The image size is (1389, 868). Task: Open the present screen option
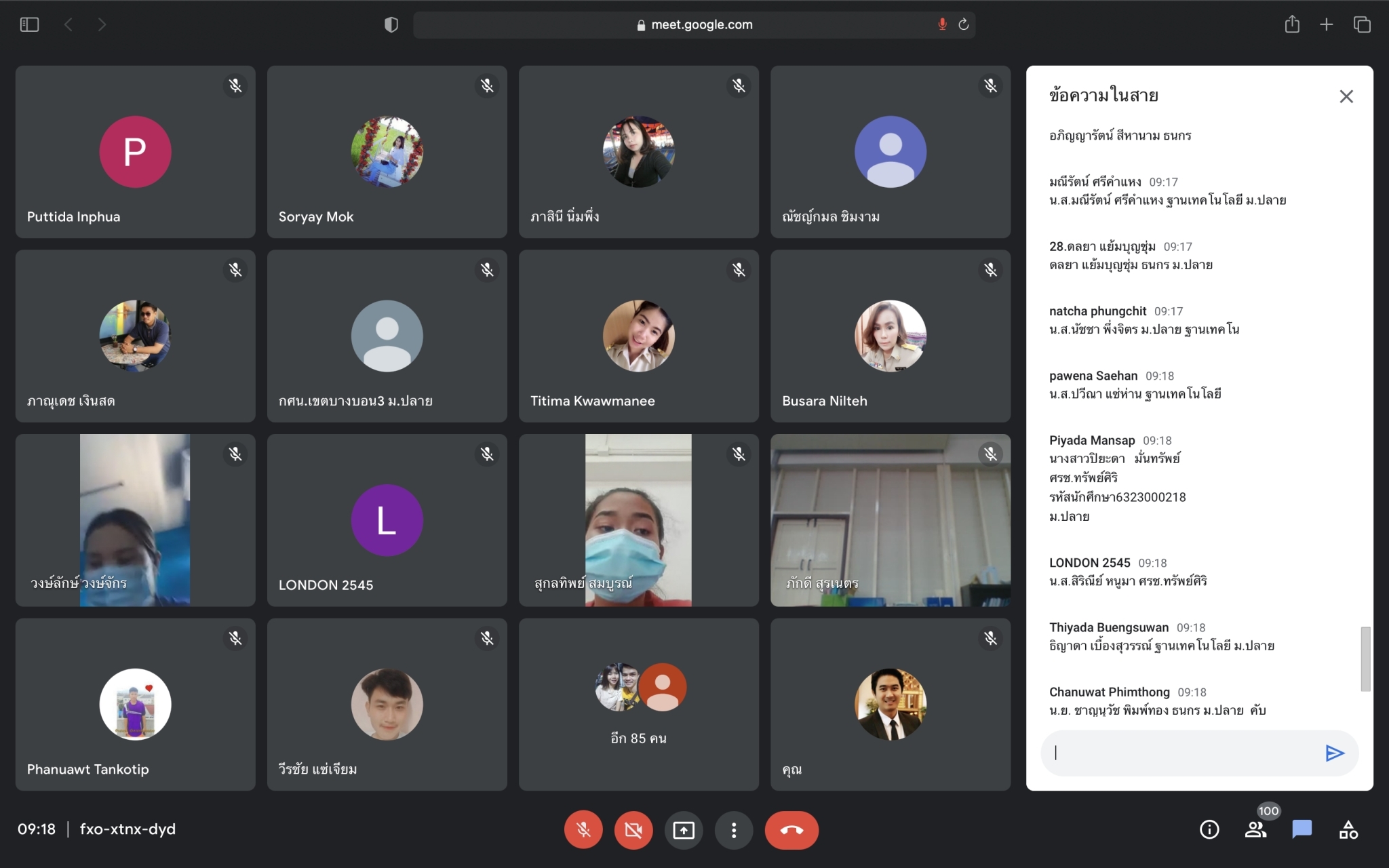point(683,830)
